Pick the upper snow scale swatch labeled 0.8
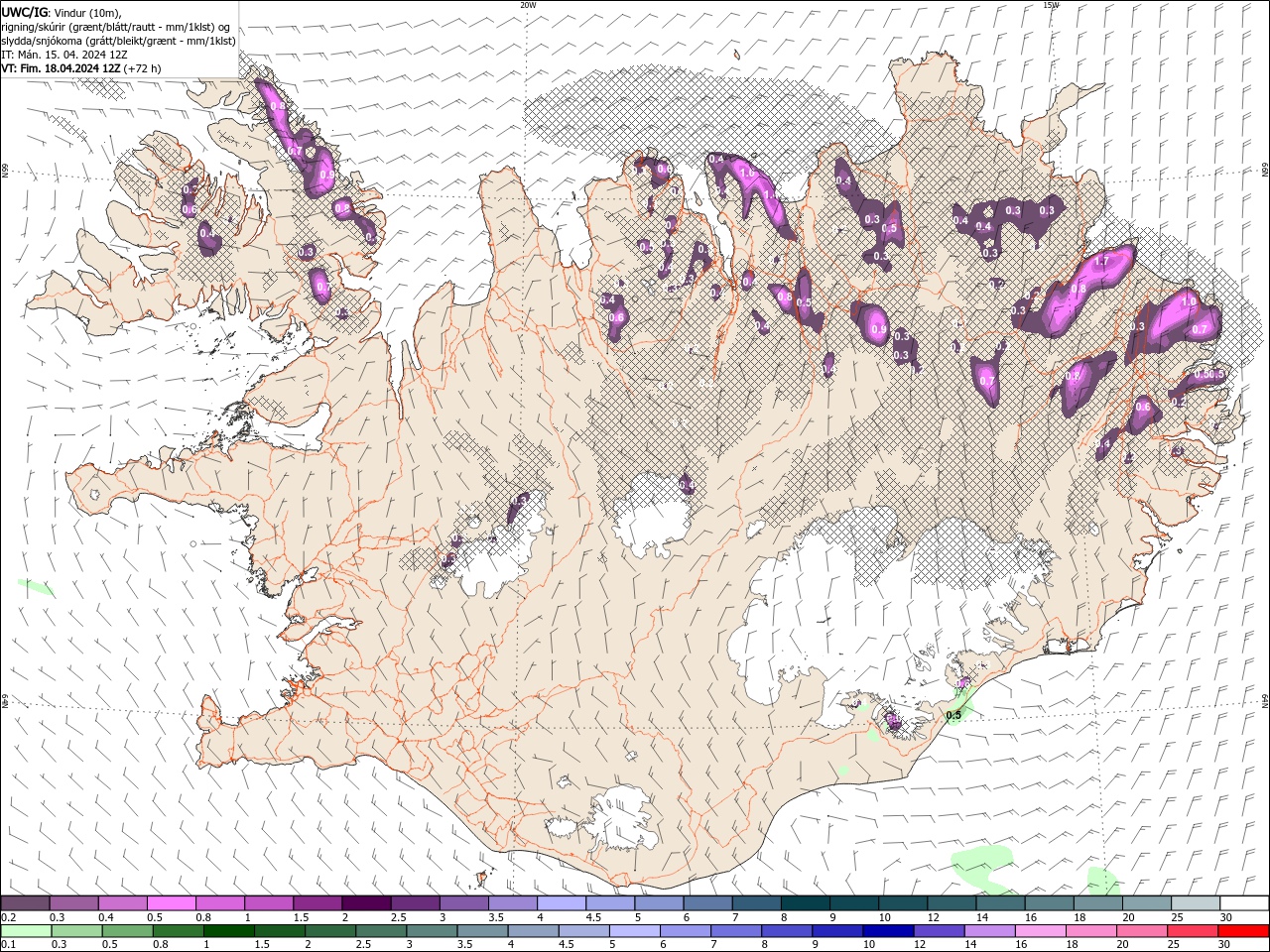 pos(220,902)
